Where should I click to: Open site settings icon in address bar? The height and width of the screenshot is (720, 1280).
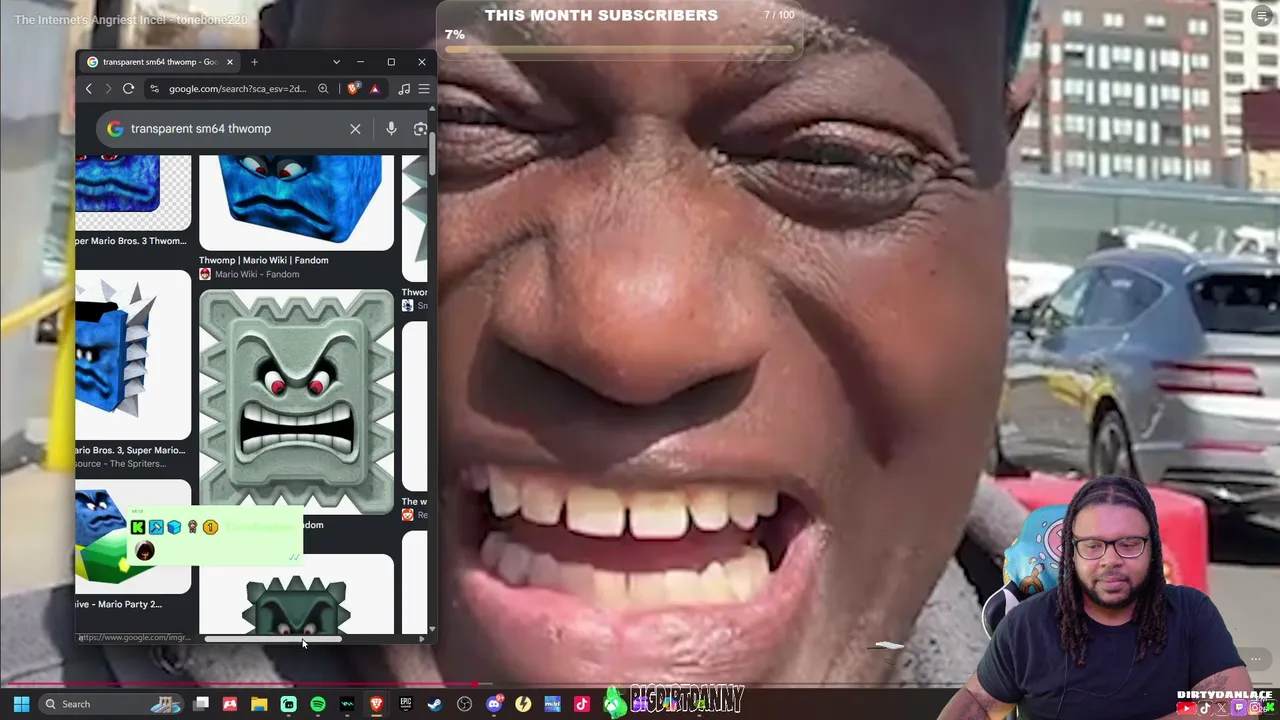click(154, 89)
